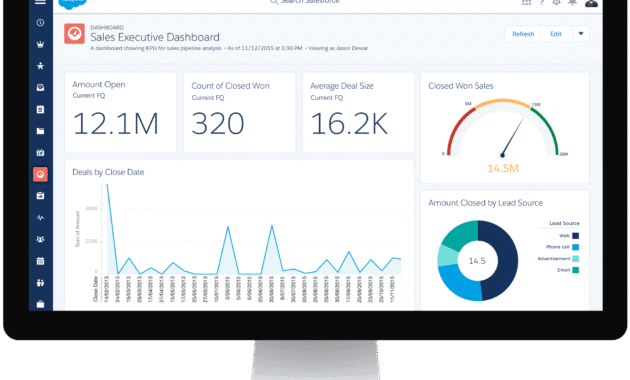
Task: Open the Notifications bell icon
Action: pos(573,2)
